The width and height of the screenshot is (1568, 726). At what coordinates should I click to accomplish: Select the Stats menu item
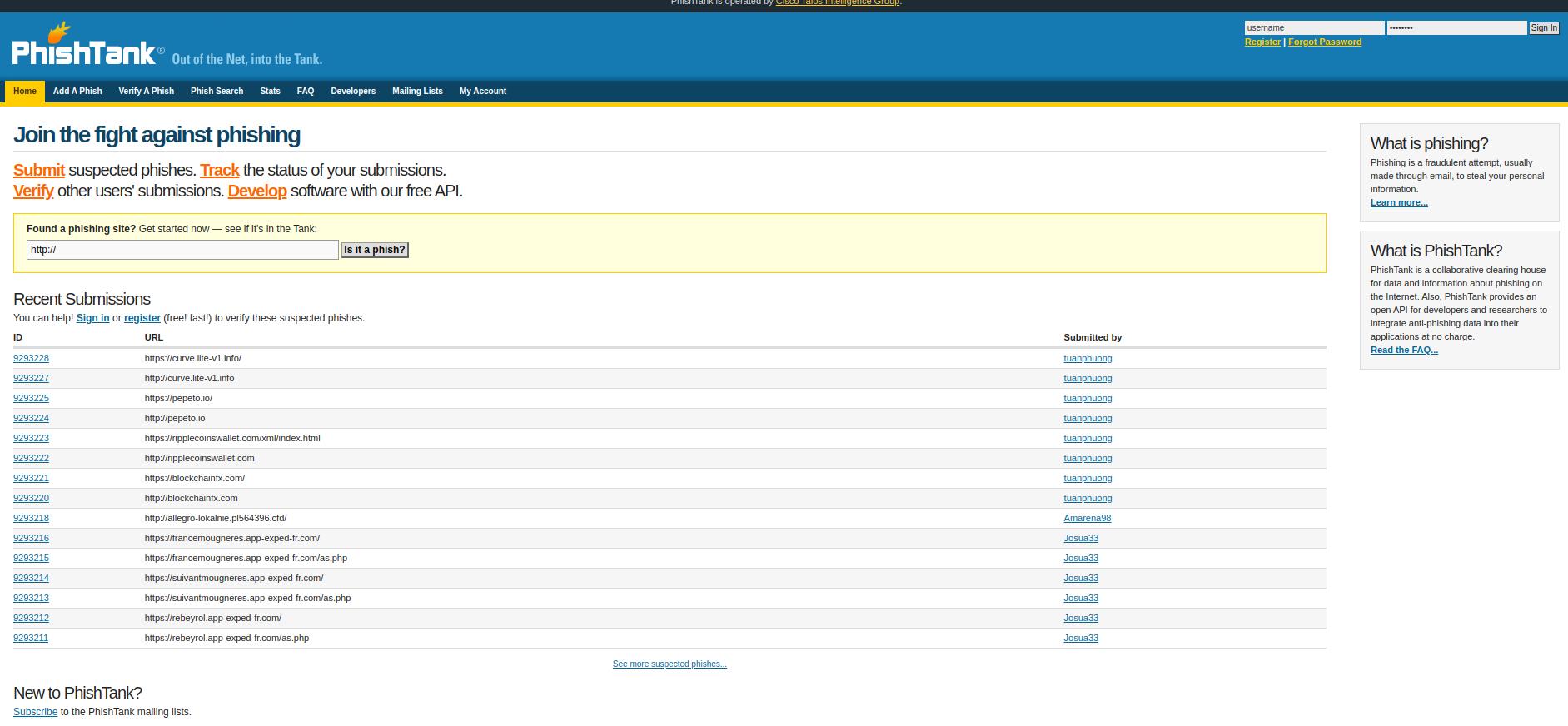270,92
